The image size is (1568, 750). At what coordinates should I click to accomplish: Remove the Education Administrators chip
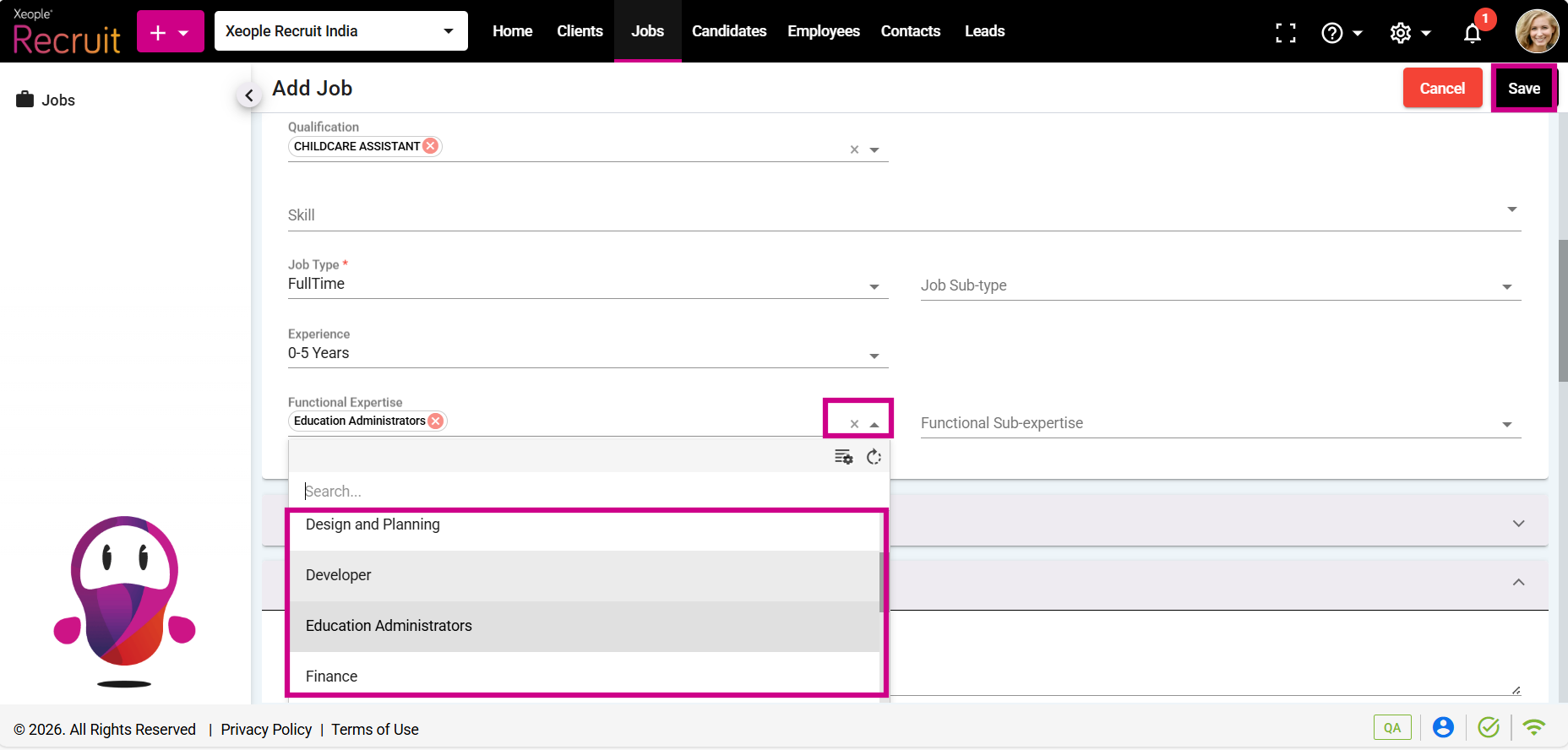click(436, 421)
